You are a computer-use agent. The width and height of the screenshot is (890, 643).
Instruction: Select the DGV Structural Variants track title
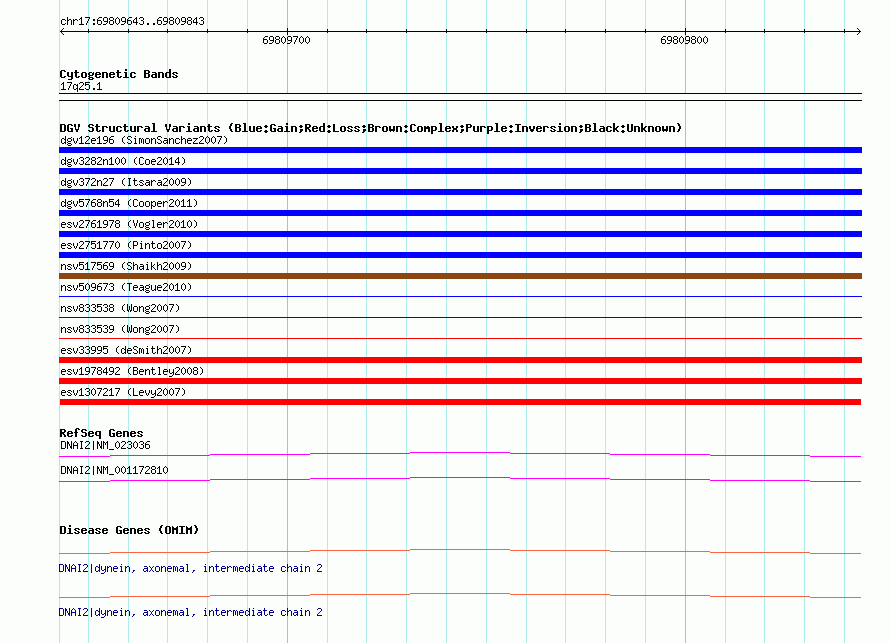point(371,128)
